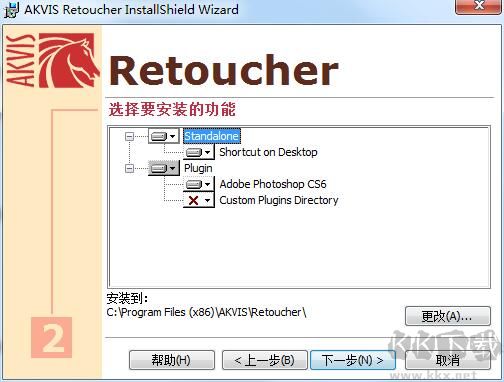Click the red X icon for Custom Plugins Directory
This screenshot has width=504, height=382.
click(x=193, y=200)
